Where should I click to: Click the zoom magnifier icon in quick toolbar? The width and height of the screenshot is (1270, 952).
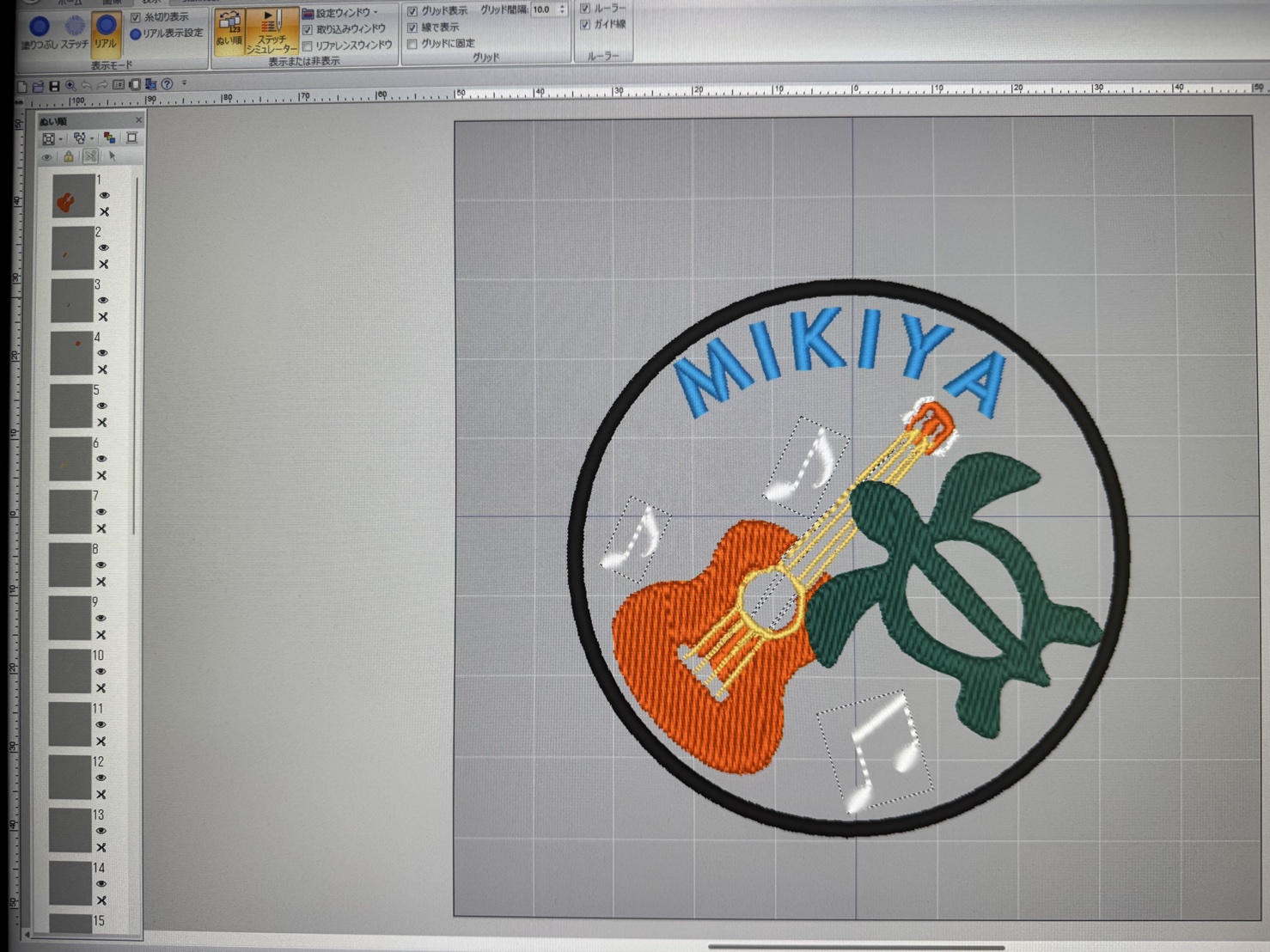[x=70, y=86]
